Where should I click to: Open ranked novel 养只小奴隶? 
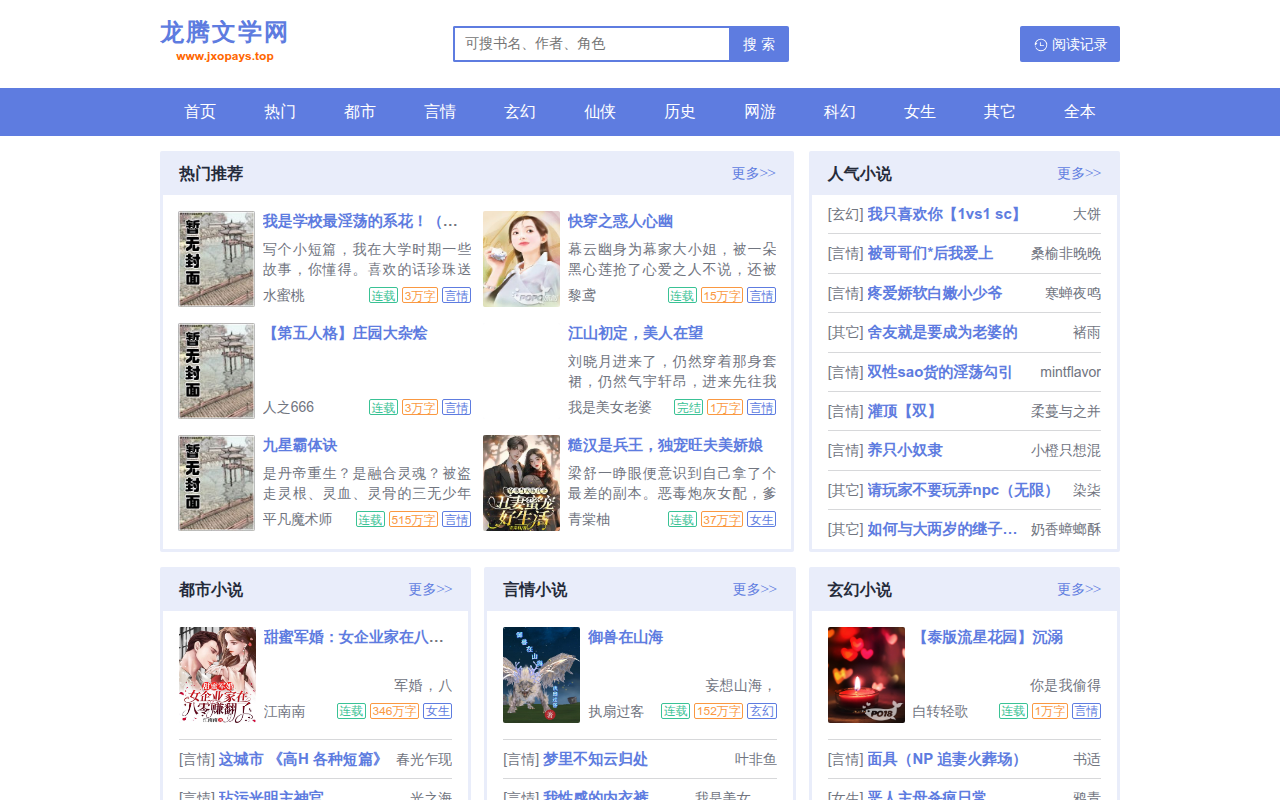904,450
